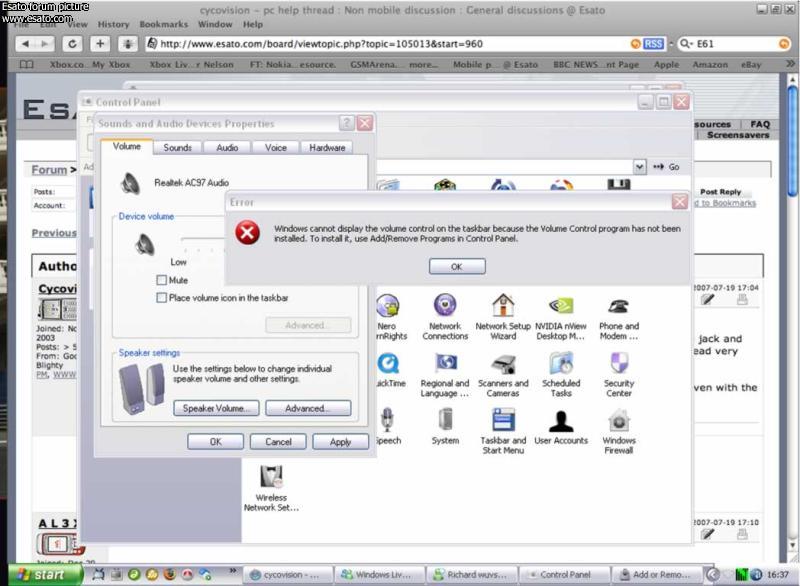The image size is (800, 586).
Task: Switch to Add or Remove taskbar button
Action: pos(658,575)
